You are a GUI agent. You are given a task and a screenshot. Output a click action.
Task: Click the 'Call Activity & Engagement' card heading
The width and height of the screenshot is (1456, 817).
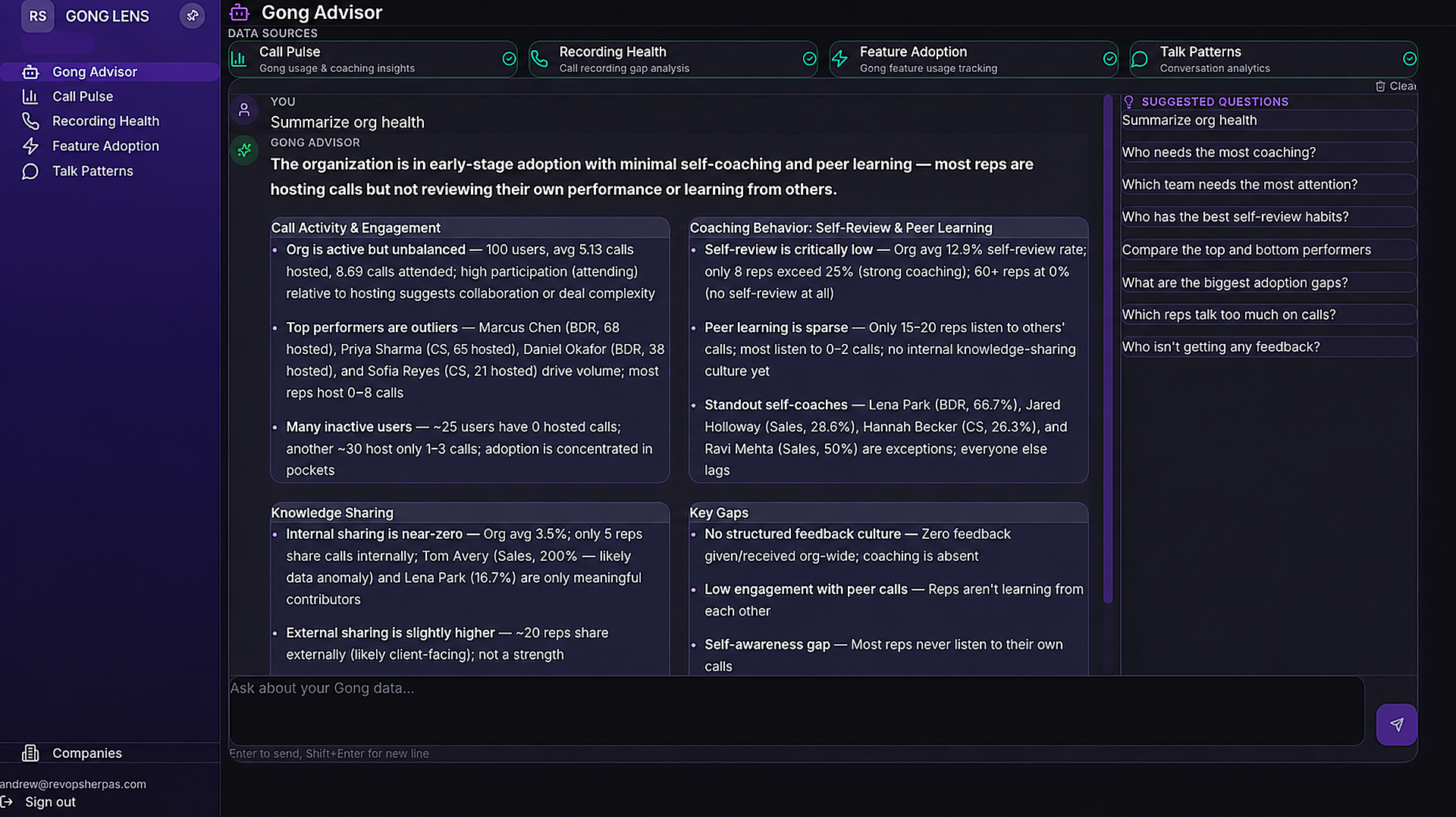(x=356, y=227)
